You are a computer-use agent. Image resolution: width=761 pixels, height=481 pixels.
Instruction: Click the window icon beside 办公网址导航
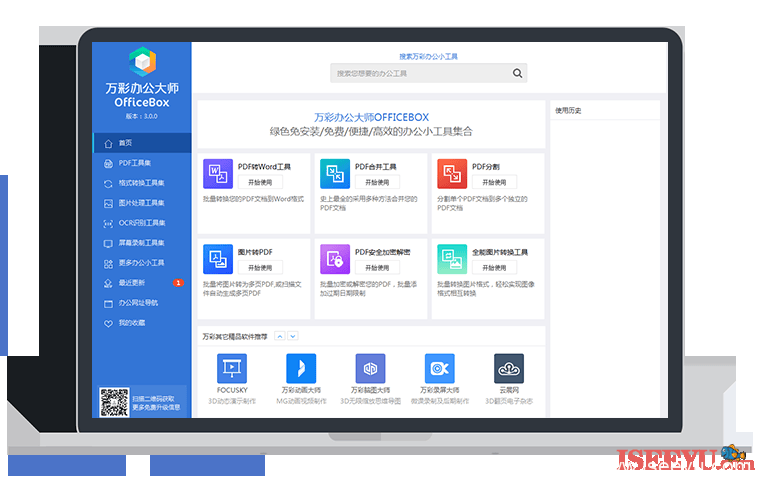tap(108, 304)
